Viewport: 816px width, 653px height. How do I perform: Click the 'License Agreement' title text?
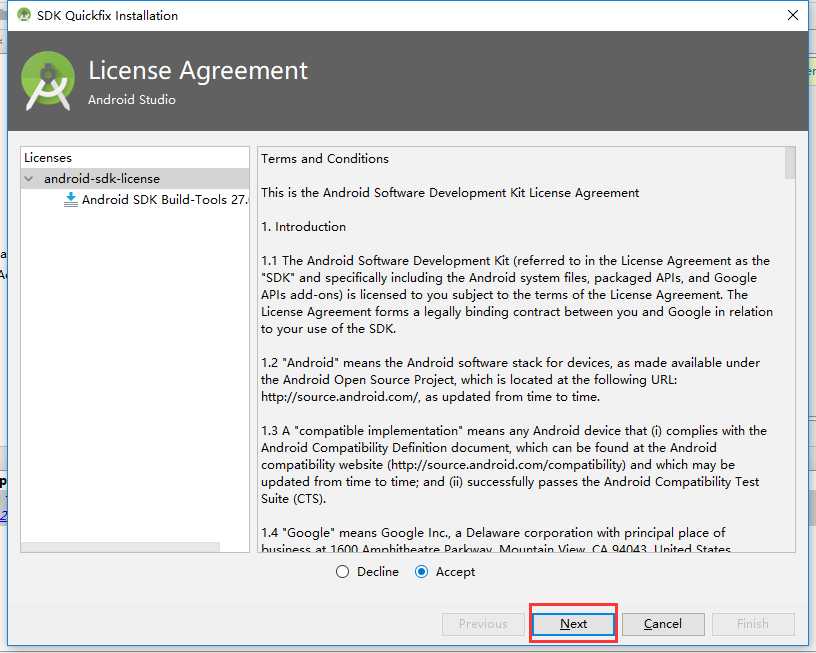tap(198, 70)
